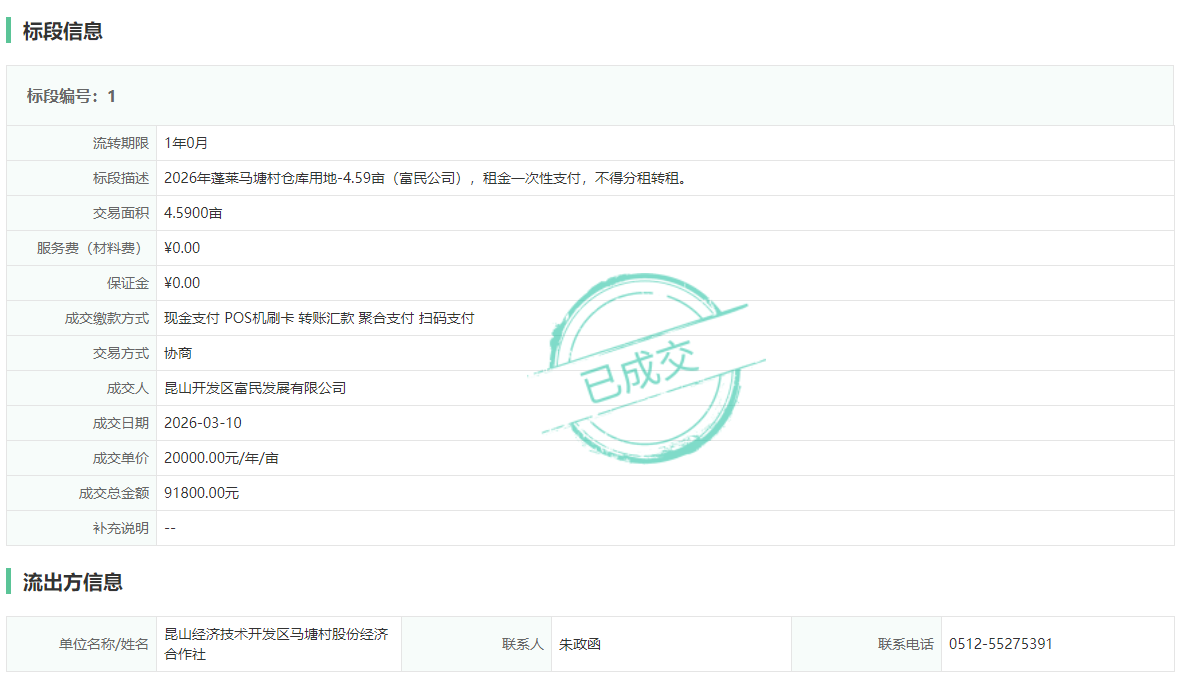This screenshot has width=1183, height=684.
Task: Click the 交易方式 value 协商
Action: pos(178,353)
